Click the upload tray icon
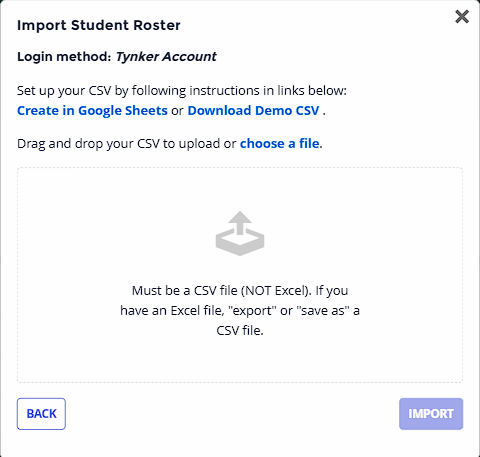480x457 pixels. coord(240,233)
